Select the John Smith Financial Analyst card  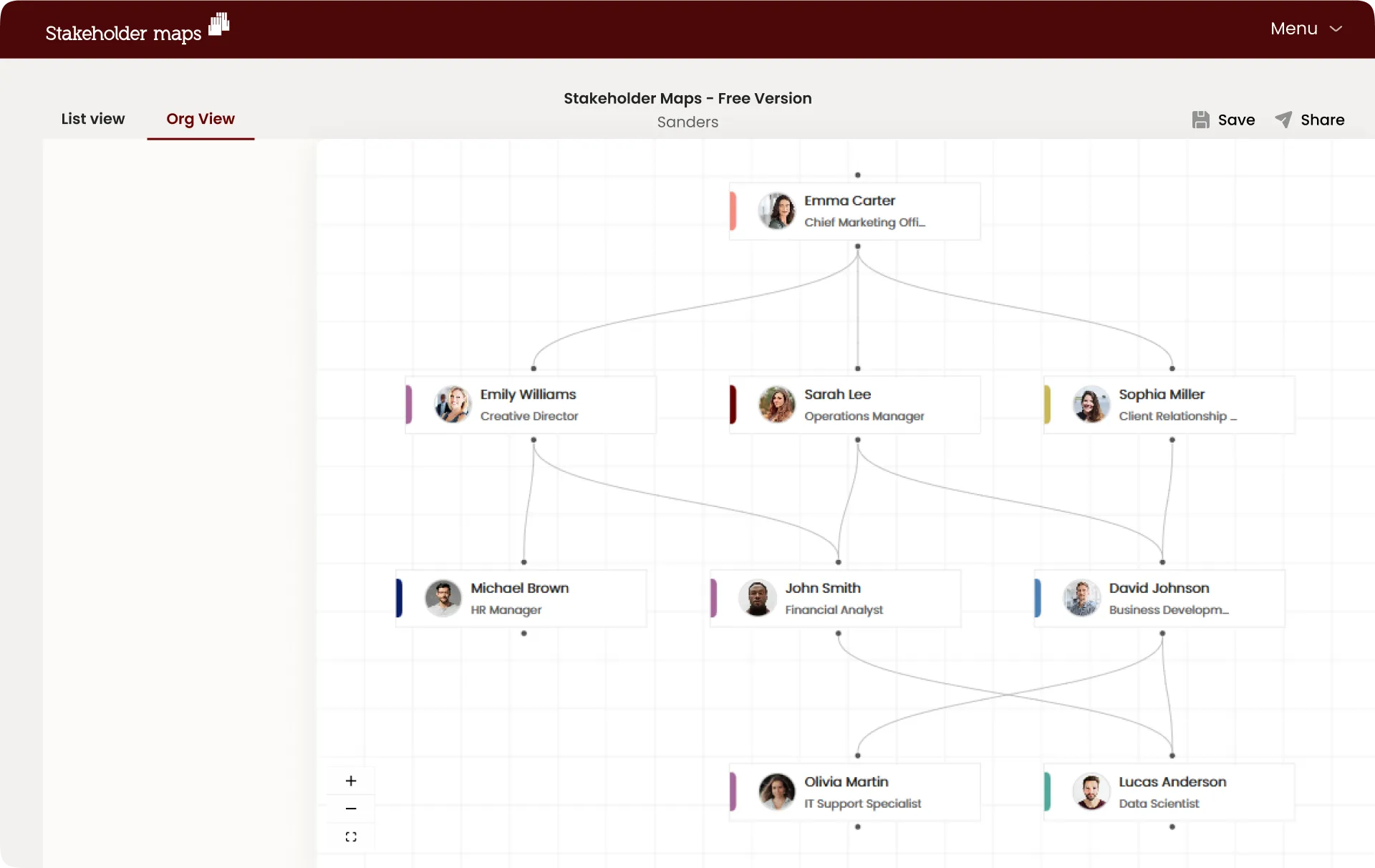pos(835,599)
